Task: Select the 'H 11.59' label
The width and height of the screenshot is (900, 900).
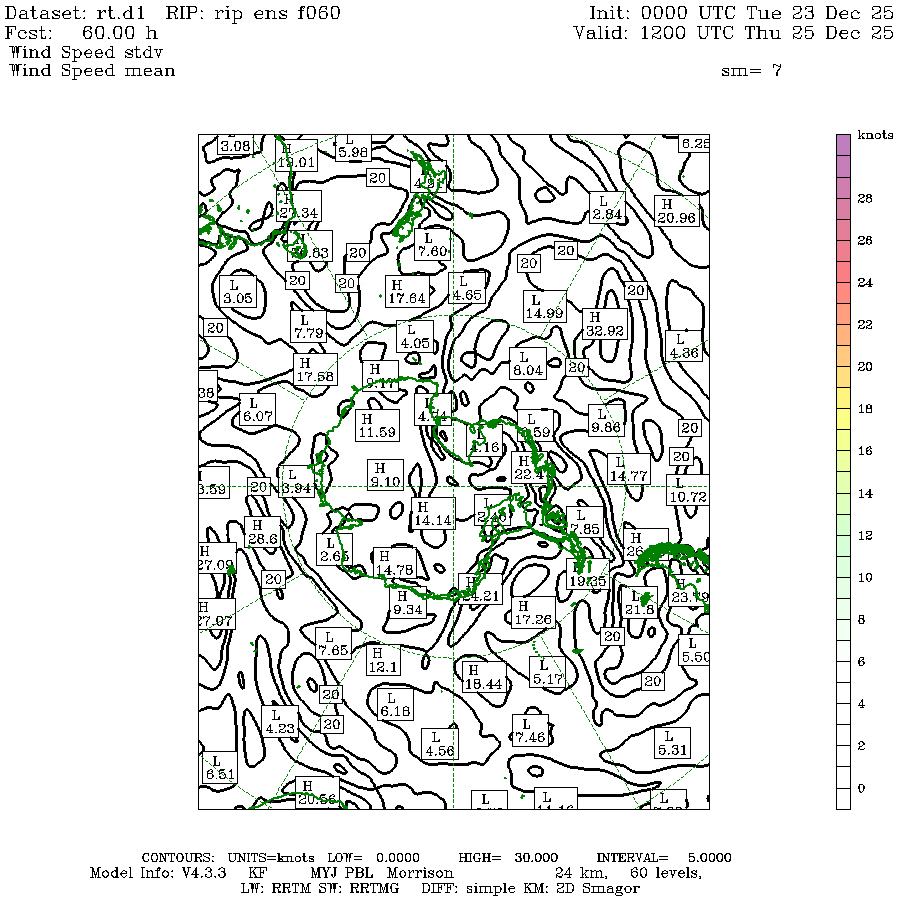Action: click(377, 426)
